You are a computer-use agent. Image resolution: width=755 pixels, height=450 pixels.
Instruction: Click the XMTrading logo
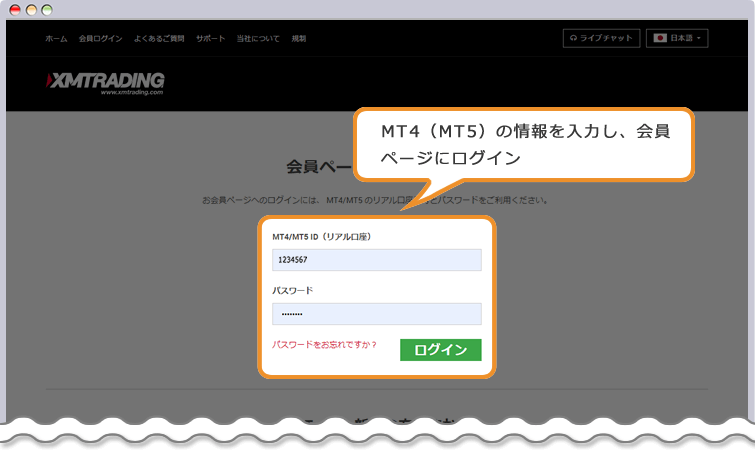click(105, 83)
